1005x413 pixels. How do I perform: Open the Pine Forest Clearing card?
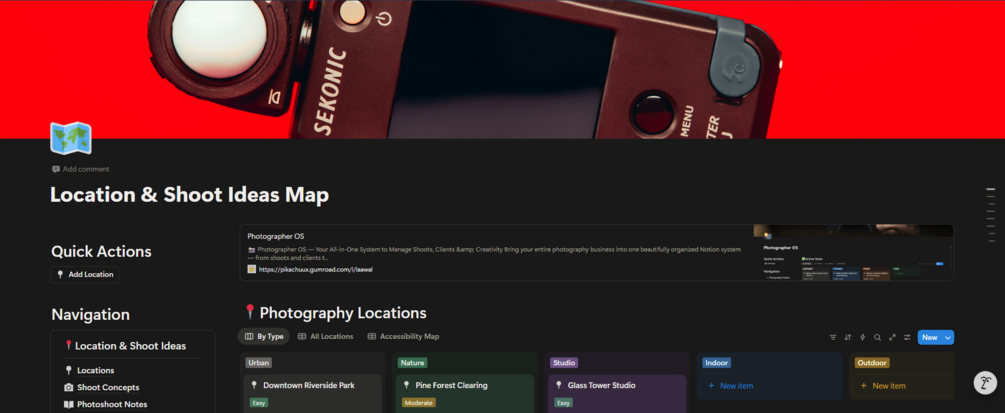[x=465, y=394]
